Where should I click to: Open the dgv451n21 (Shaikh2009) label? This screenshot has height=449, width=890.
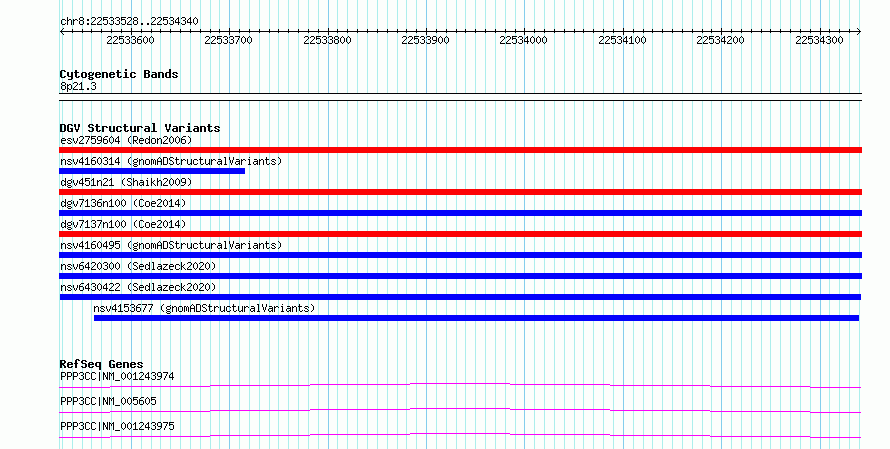126,182
